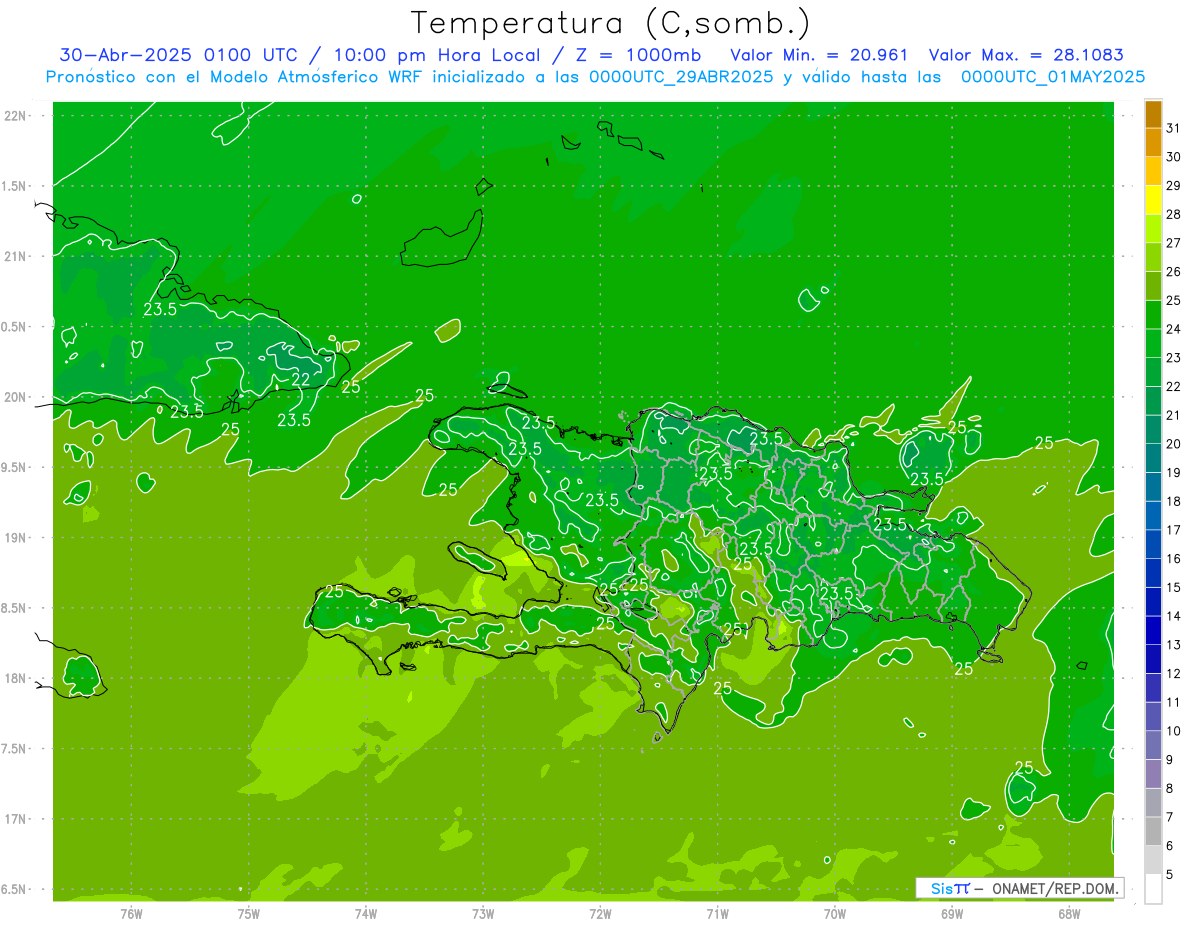Click the '22' contour label over eastern Cuba
1200x927 pixels.
click(x=301, y=380)
